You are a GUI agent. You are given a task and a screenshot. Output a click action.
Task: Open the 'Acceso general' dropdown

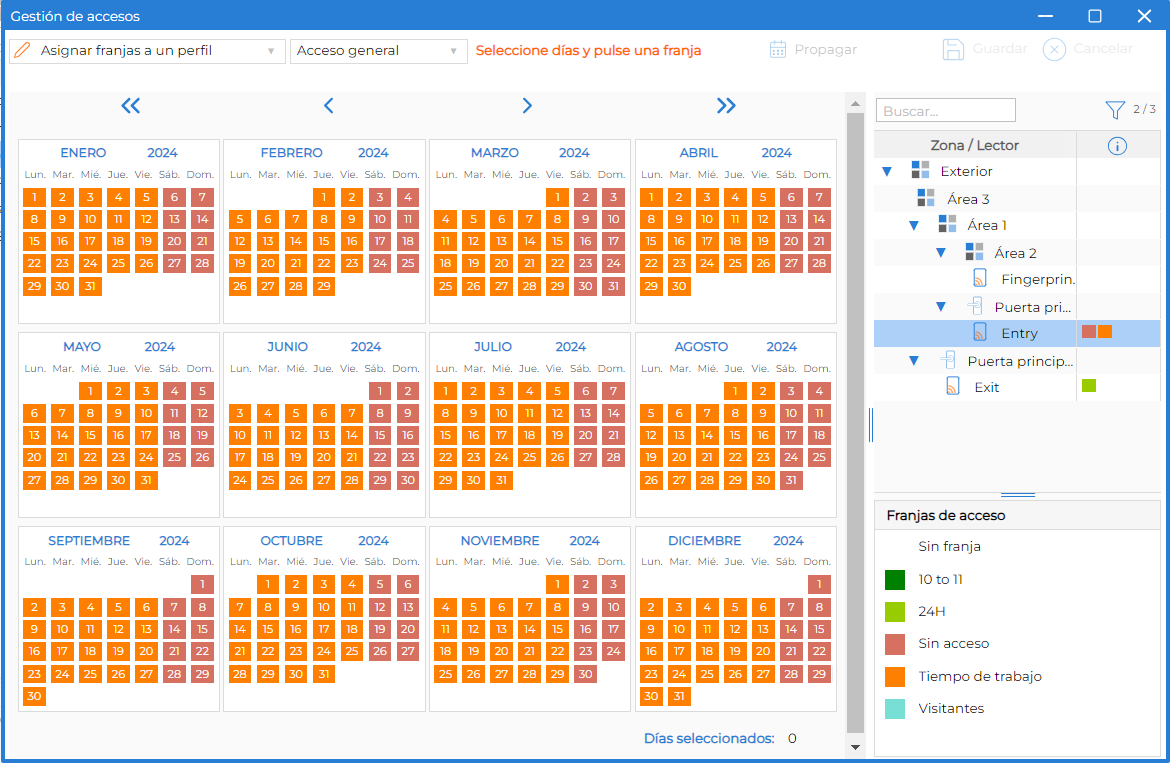click(378, 51)
